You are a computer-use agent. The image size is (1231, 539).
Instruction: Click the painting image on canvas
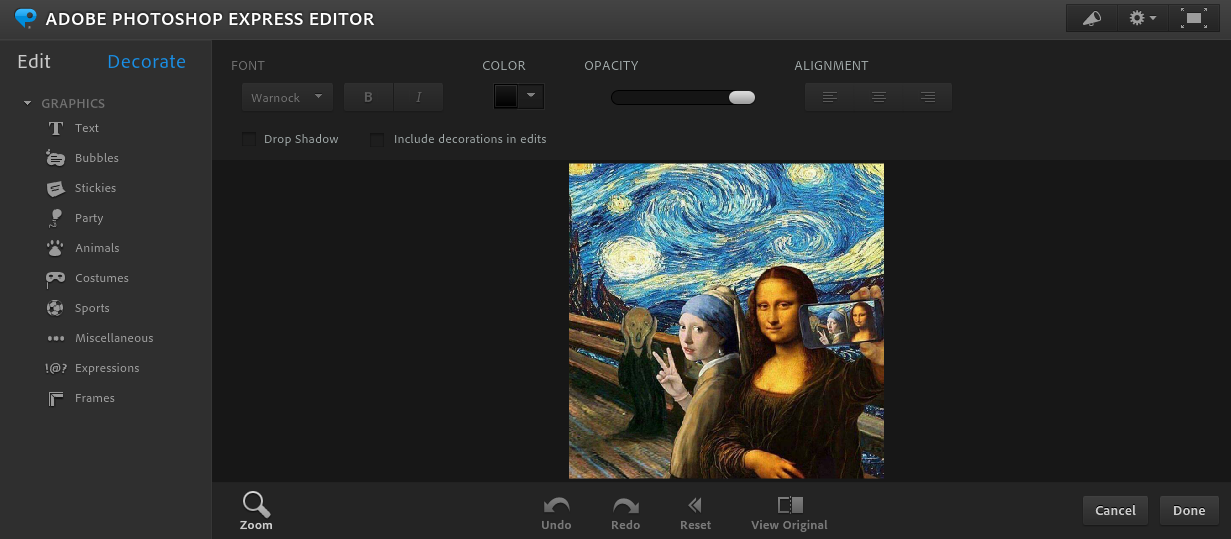click(x=726, y=321)
